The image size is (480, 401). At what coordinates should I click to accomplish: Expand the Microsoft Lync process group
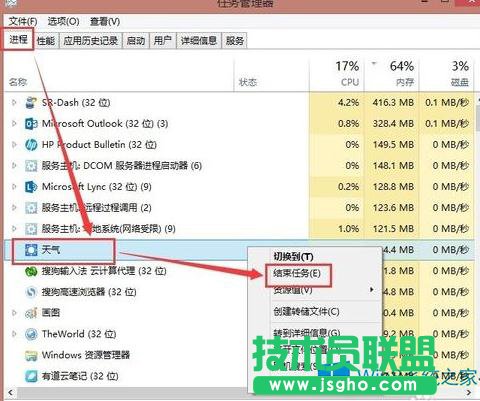click(x=14, y=186)
